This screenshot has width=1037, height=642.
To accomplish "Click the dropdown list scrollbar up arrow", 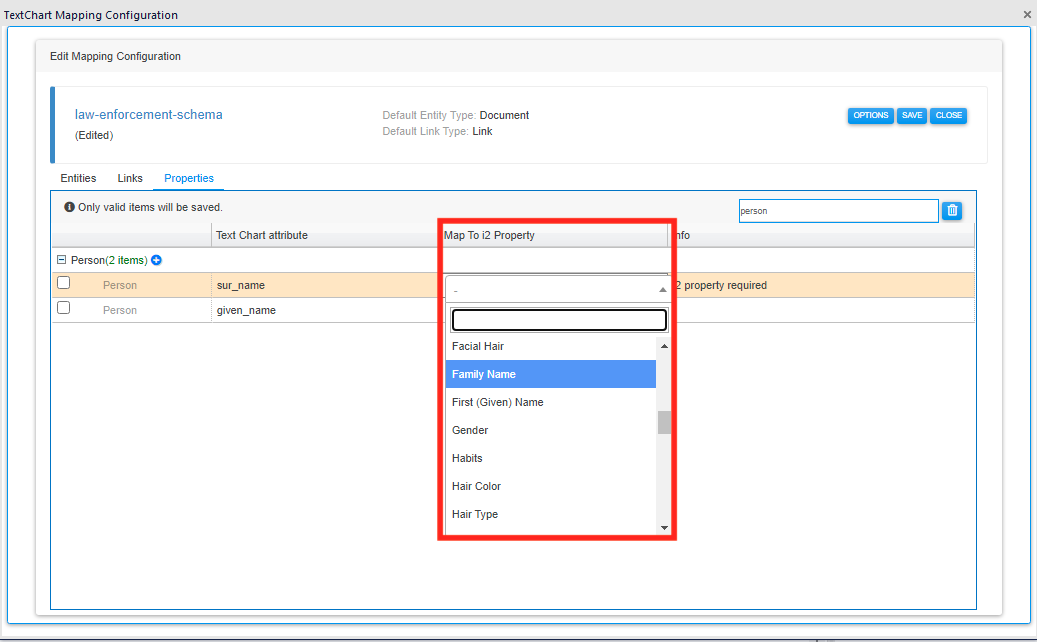I will point(664,346).
